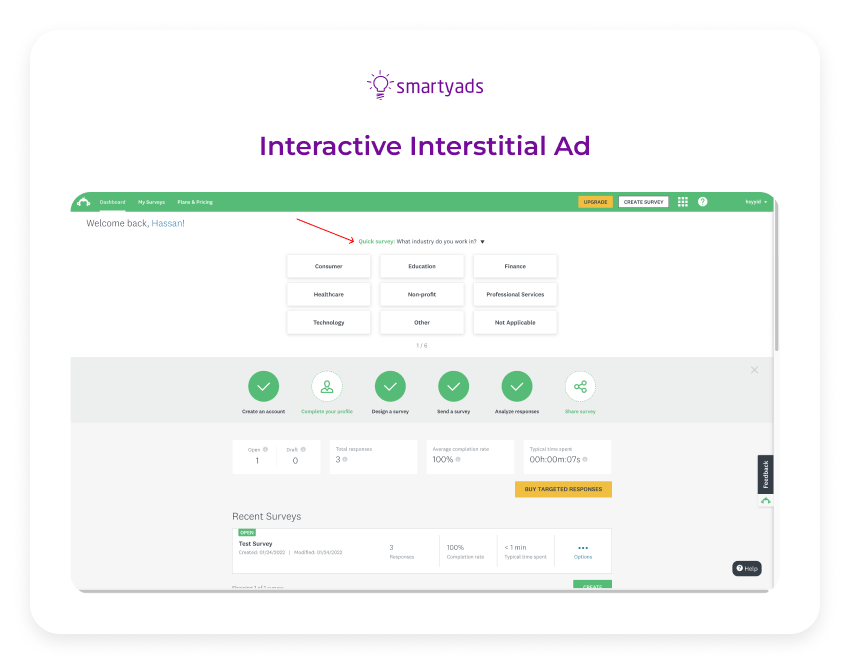Click the BUY TARGETED RESPONSES button
Screen dimensions: 850x664
(x=562, y=489)
